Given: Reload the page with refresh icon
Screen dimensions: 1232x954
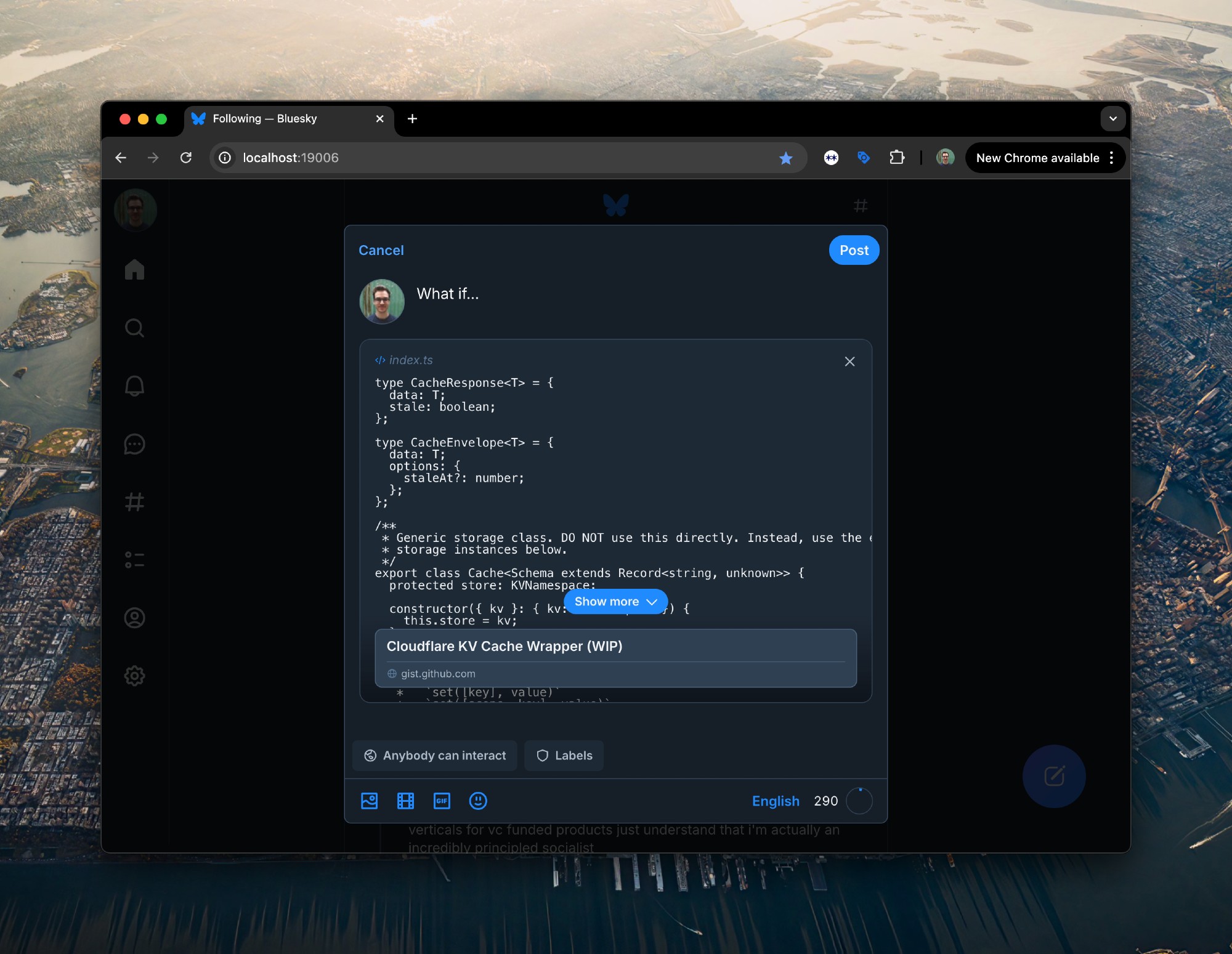Looking at the screenshot, I should 186,158.
